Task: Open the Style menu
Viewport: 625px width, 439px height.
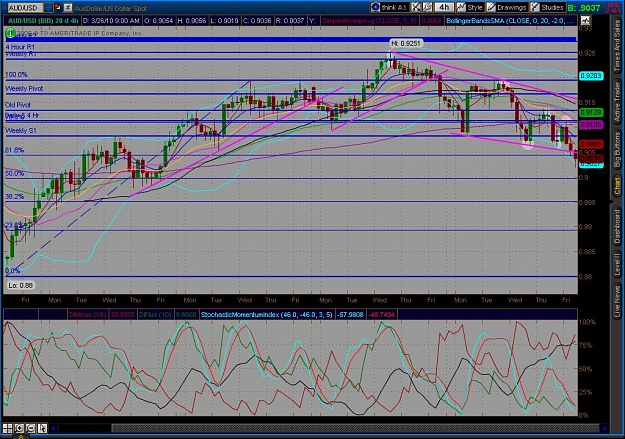Action: click(x=470, y=7)
